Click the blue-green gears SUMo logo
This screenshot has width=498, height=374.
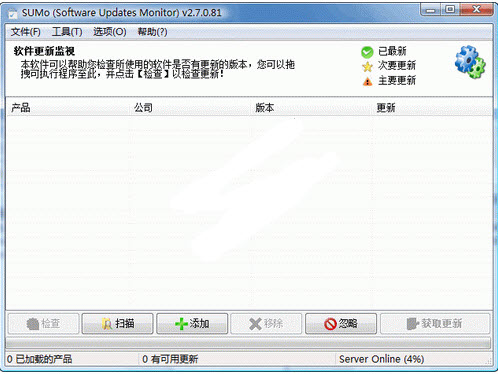tap(470, 62)
